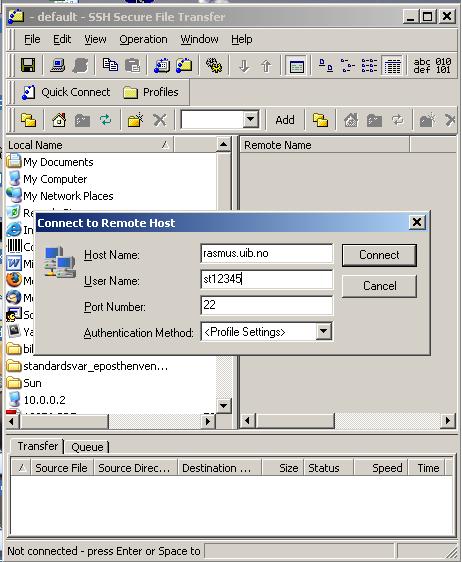Switch to the Queue tab
The image size is (462, 562).
[x=87, y=447]
